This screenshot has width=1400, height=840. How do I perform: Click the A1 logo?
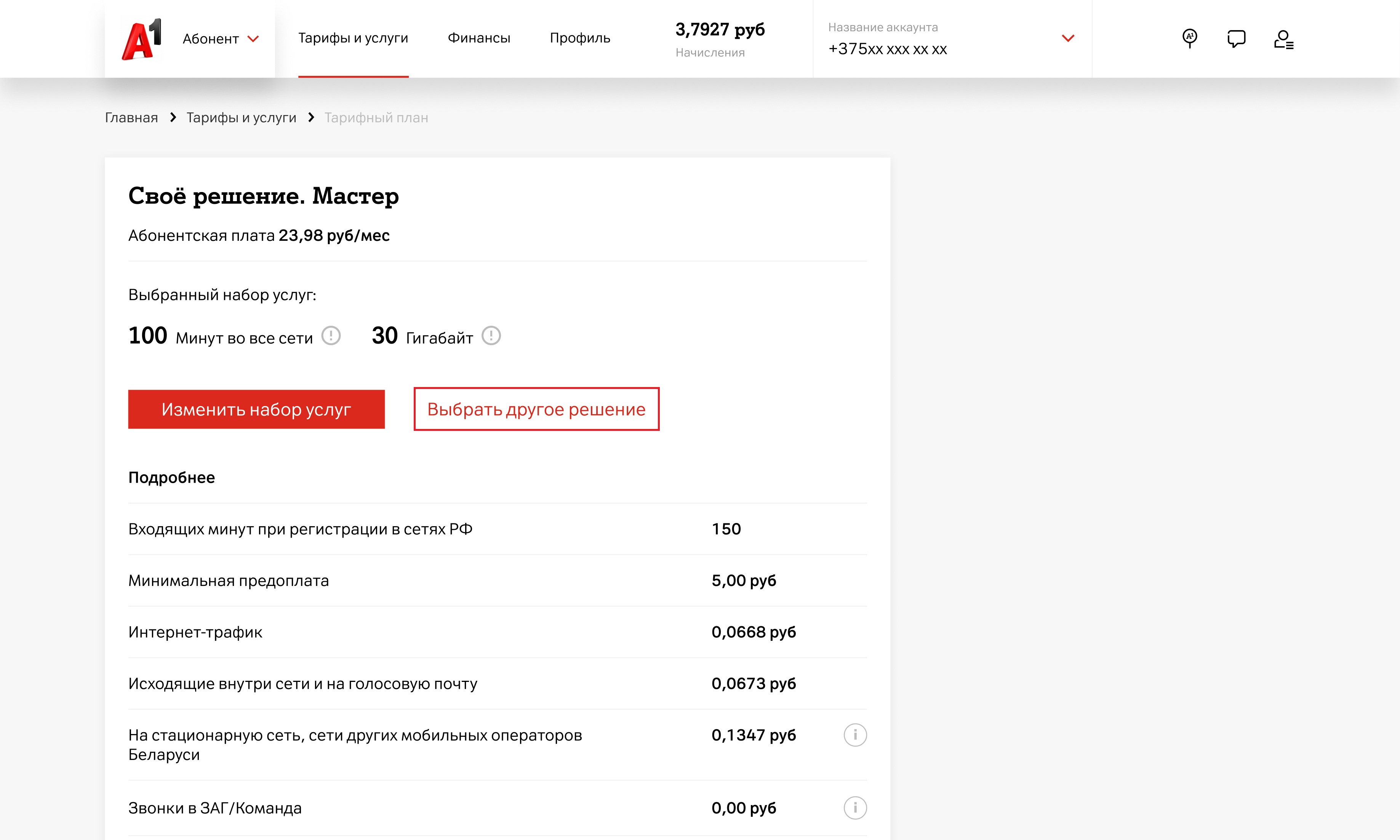coord(141,38)
